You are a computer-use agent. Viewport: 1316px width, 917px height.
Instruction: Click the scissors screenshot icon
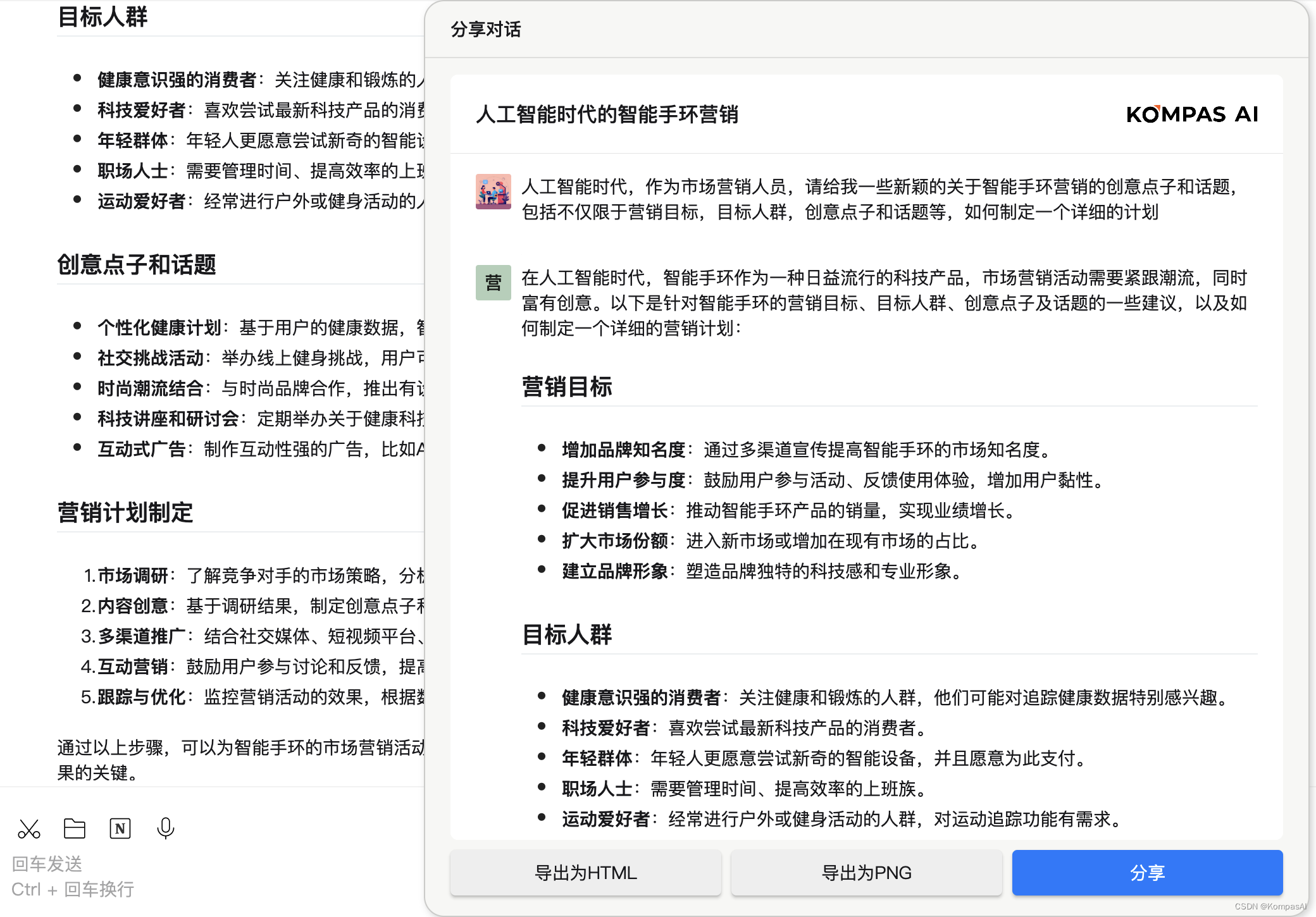29,828
